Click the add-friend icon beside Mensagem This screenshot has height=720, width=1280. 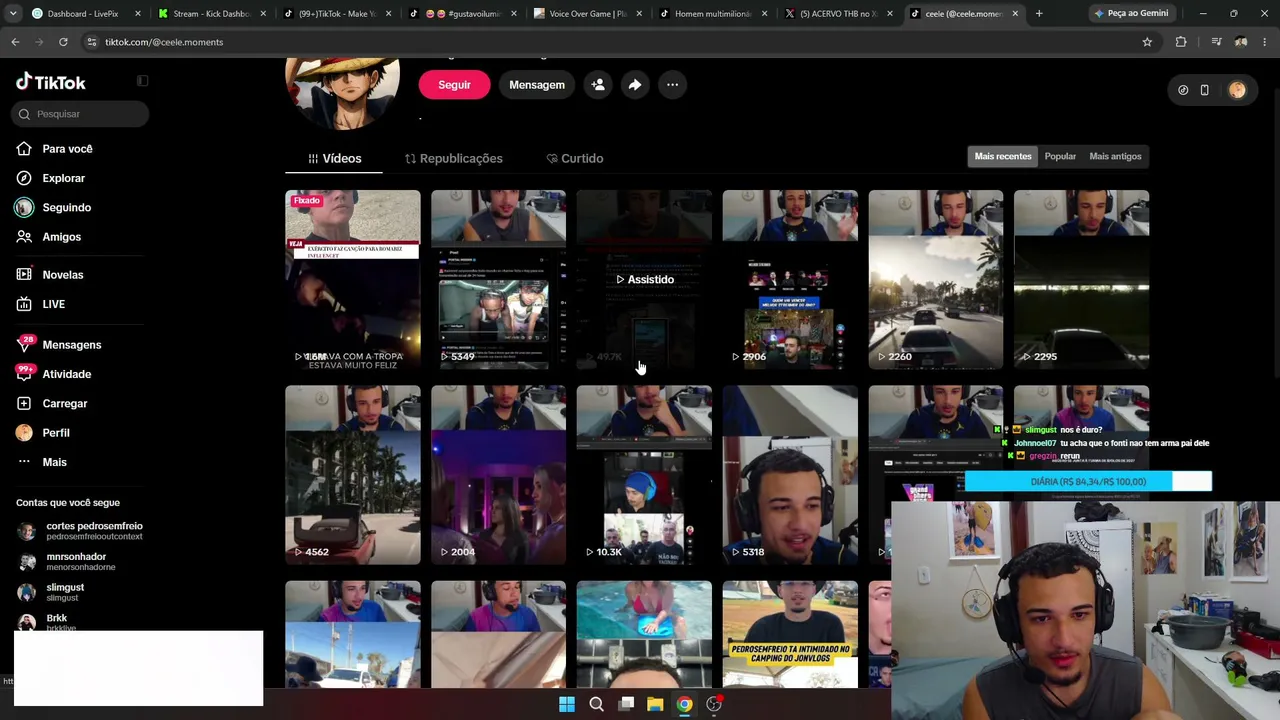[x=598, y=85]
